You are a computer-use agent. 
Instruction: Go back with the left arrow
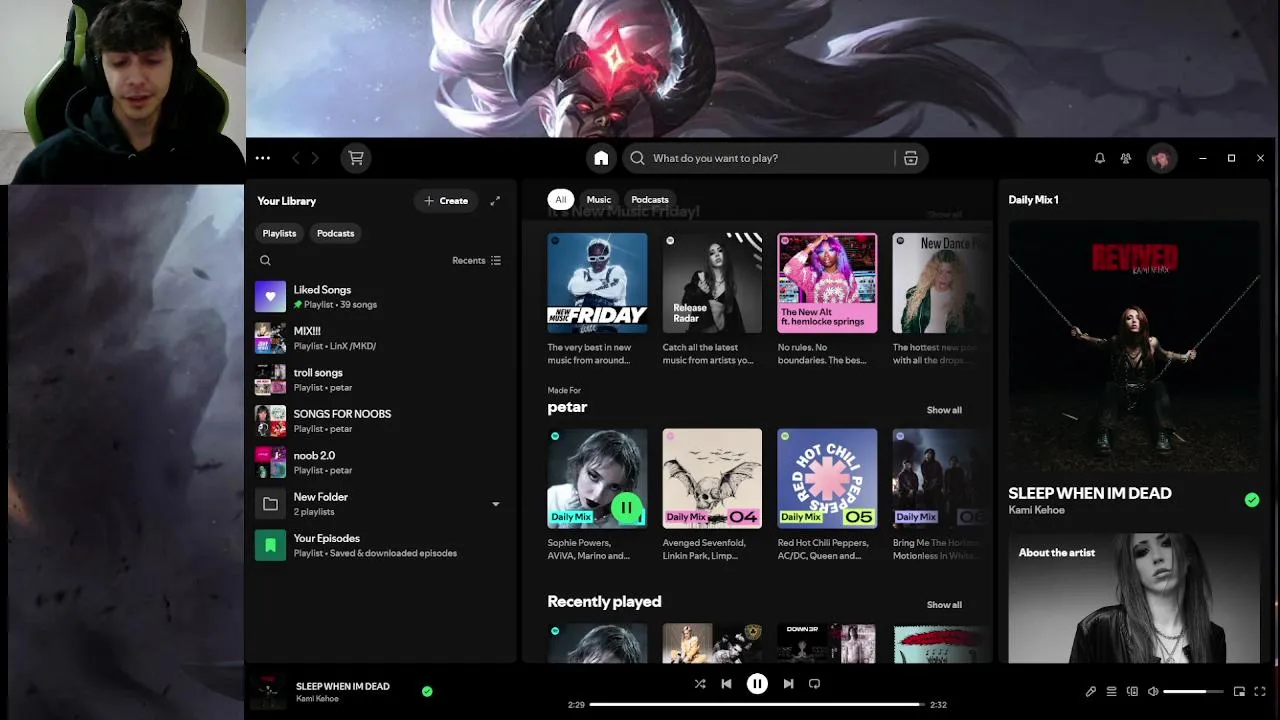pyautogui.click(x=296, y=158)
